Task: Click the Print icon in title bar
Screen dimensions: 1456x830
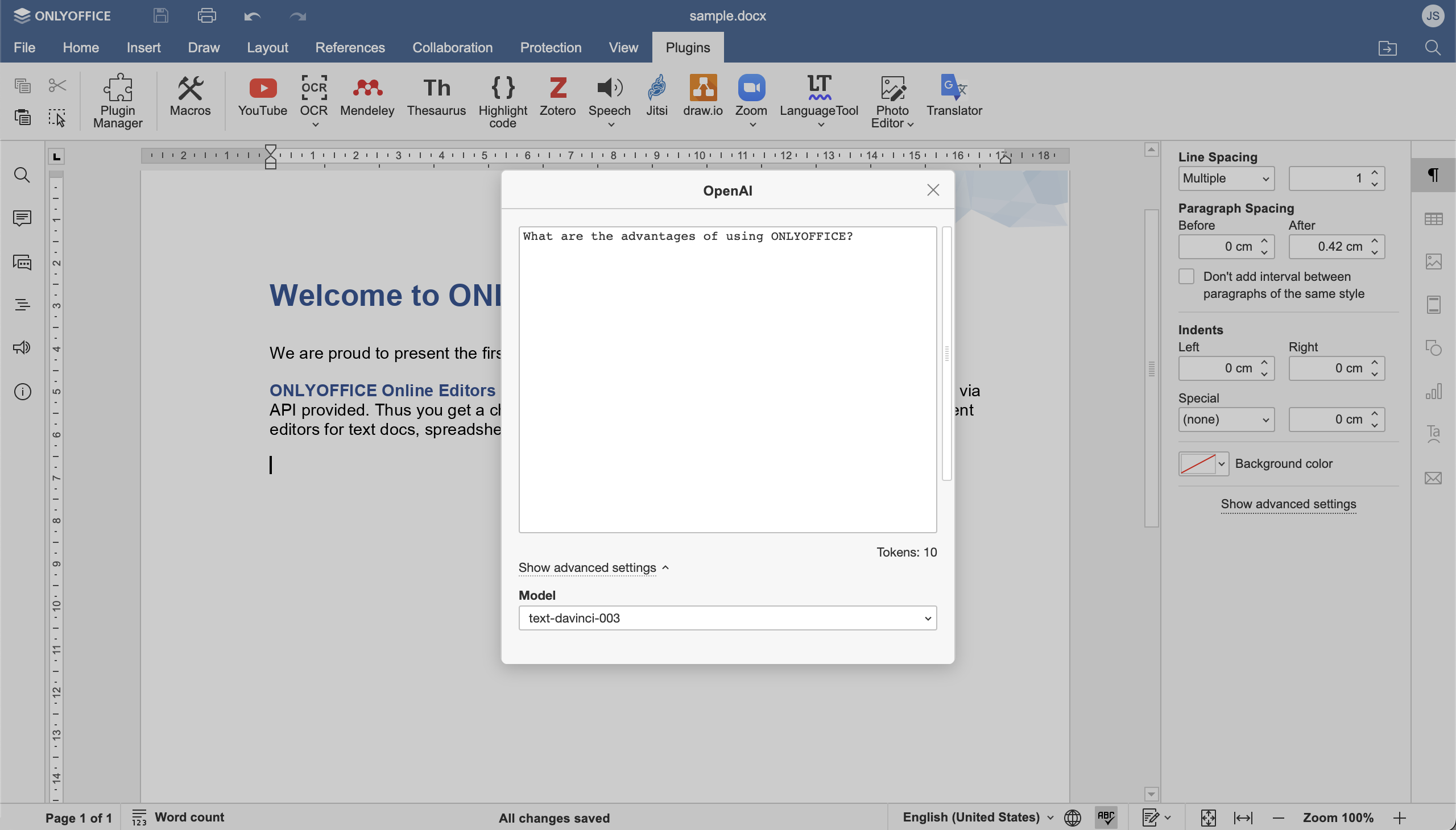Action: point(206,16)
